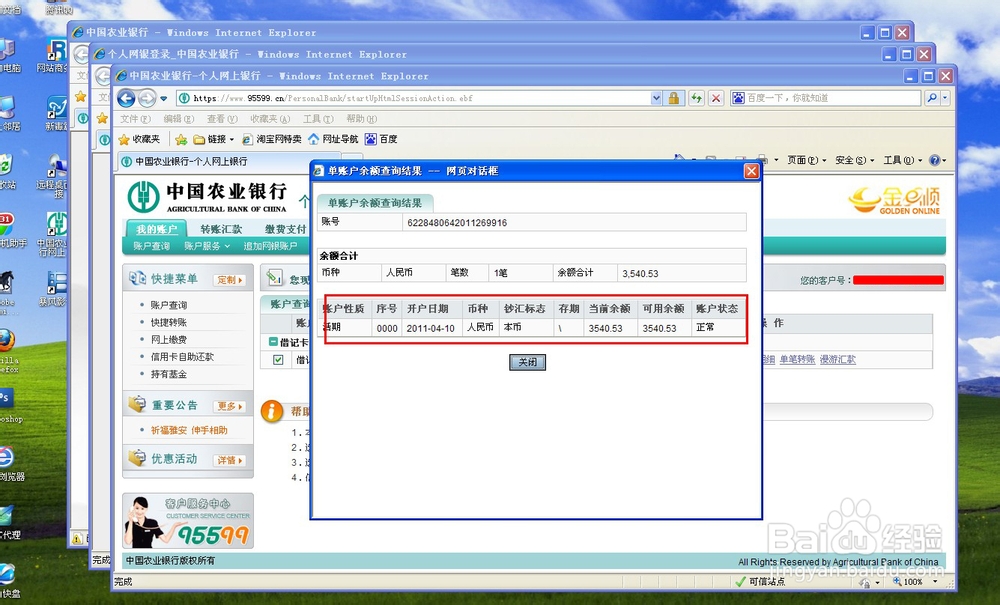Open the recent pages dropdown arrow

pos(164,98)
